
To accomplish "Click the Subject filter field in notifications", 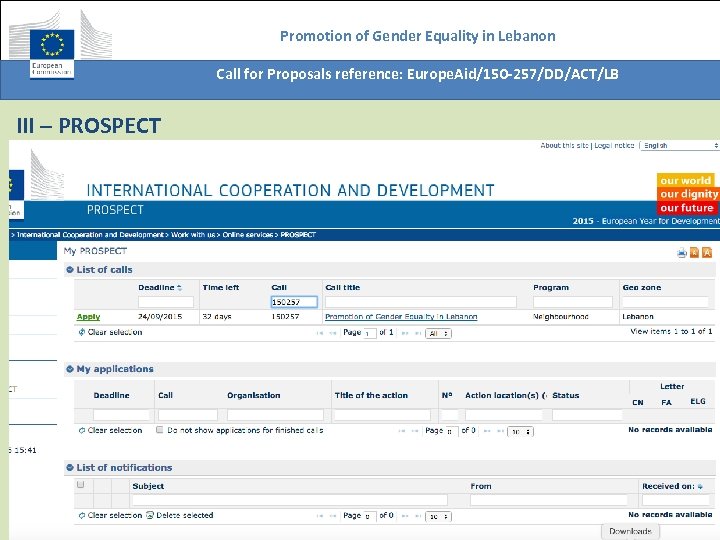I will (x=290, y=500).
